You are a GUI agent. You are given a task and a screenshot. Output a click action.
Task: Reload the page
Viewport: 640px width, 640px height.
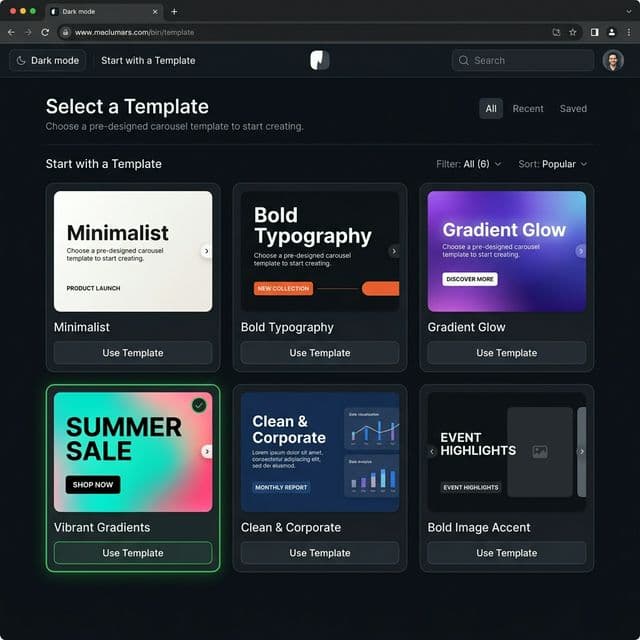(45, 32)
